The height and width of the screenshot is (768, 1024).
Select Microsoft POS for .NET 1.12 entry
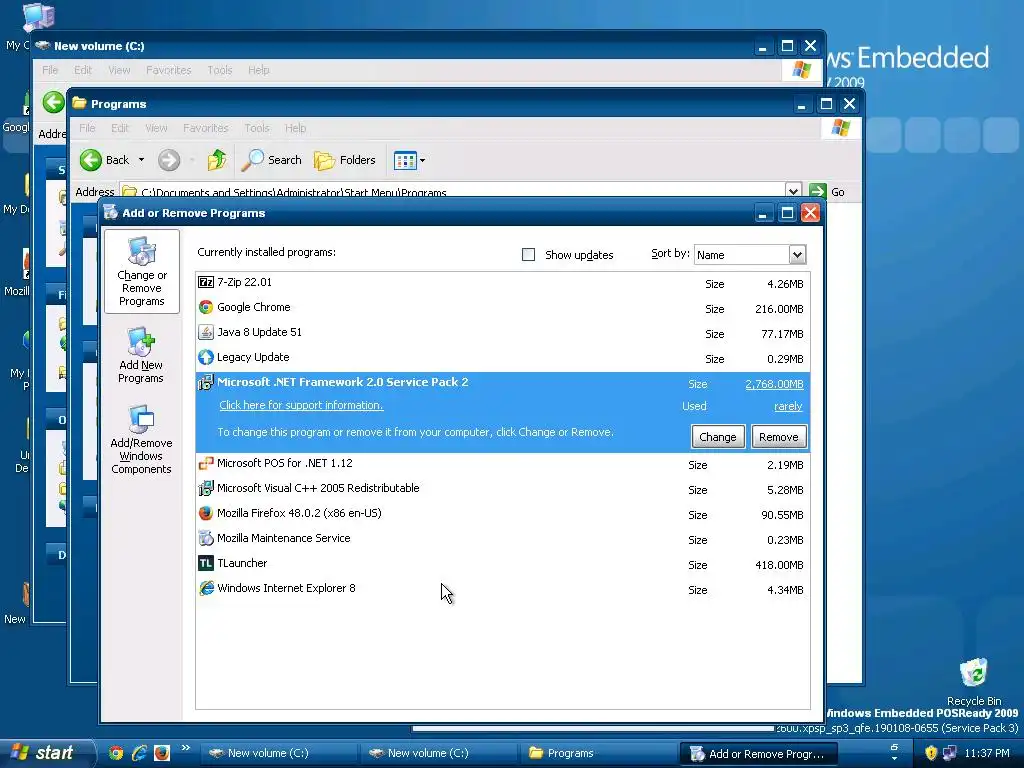coord(502,464)
